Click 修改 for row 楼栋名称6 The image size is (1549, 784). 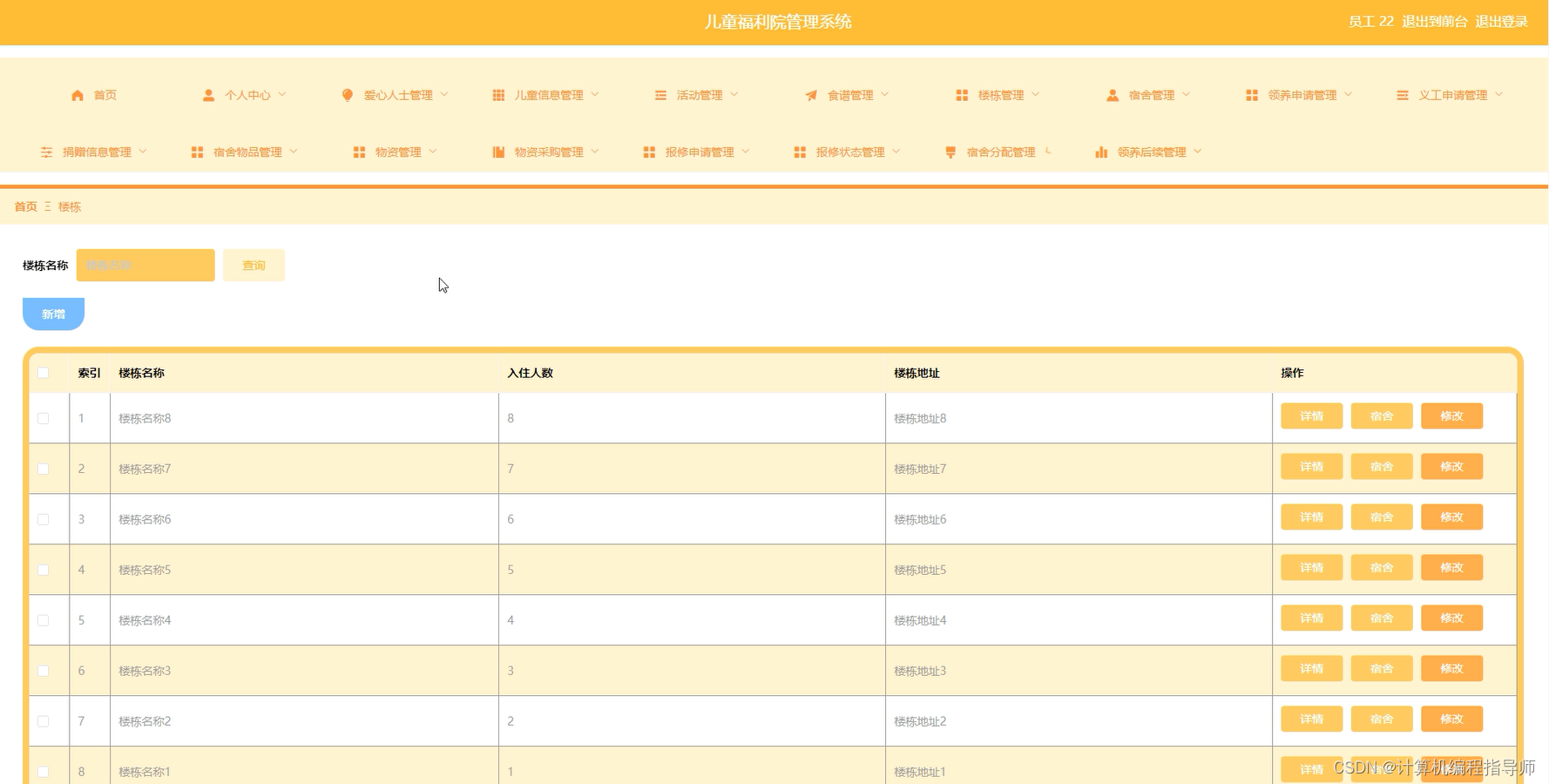coord(1451,517)
